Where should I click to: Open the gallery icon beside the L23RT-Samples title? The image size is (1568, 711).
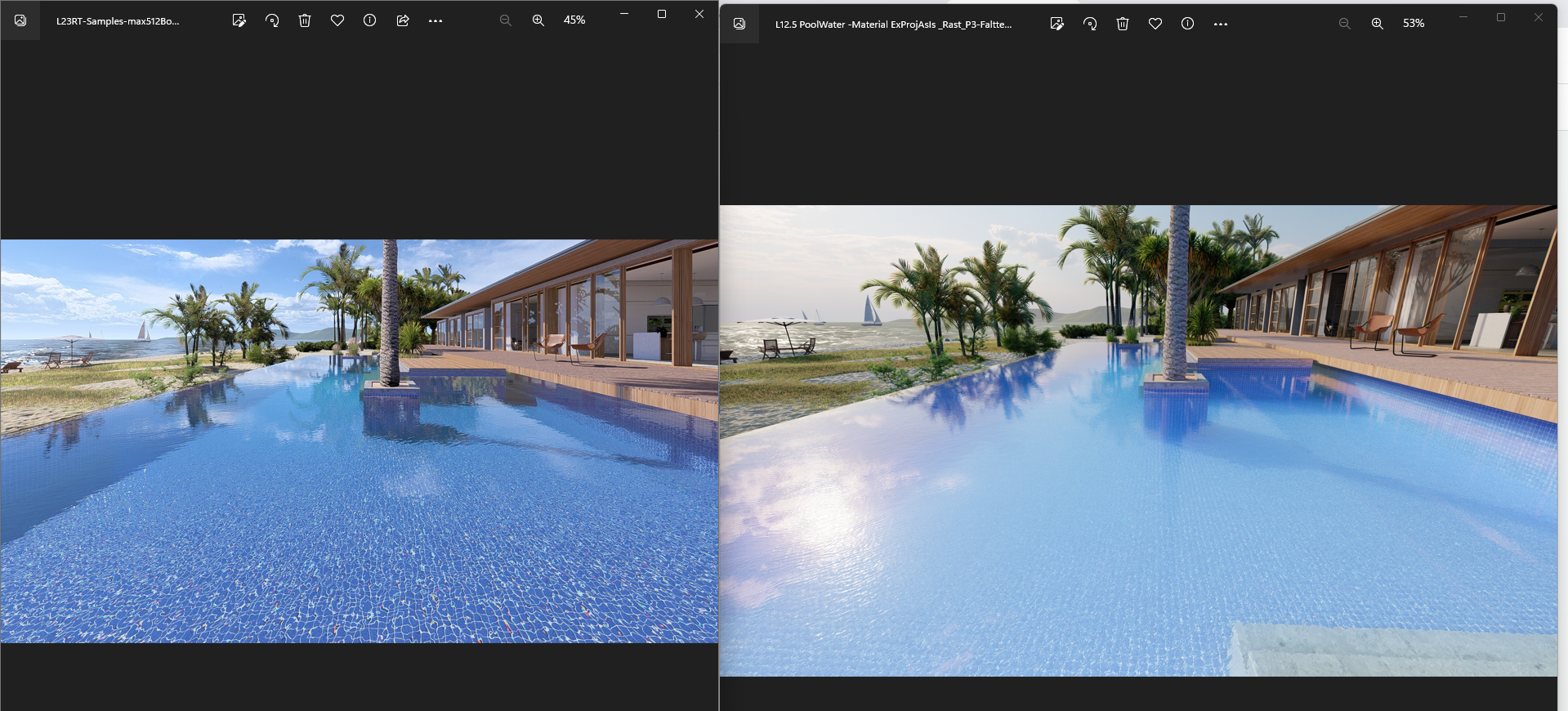[20, 20]
